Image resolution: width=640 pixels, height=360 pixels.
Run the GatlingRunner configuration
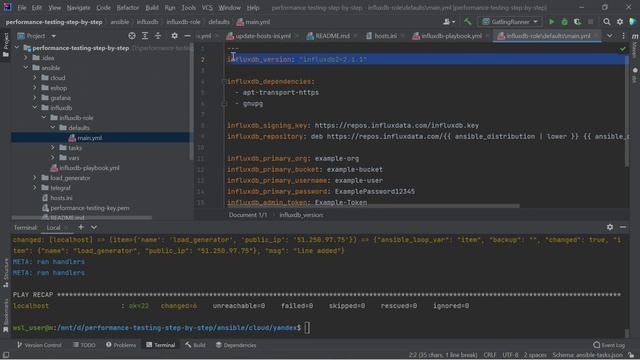click(551, 22)
